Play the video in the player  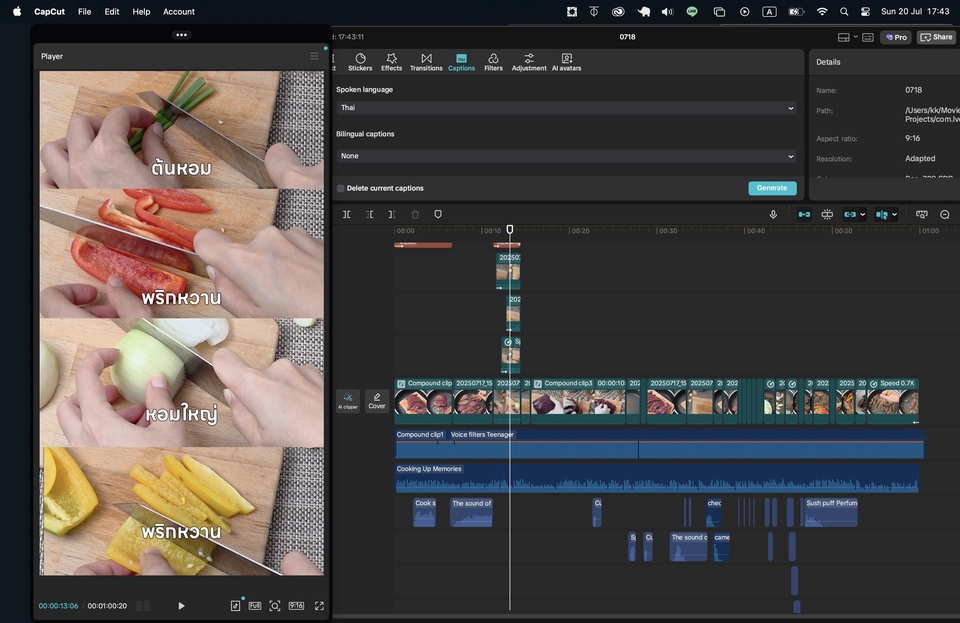click(x=181, y=606)
